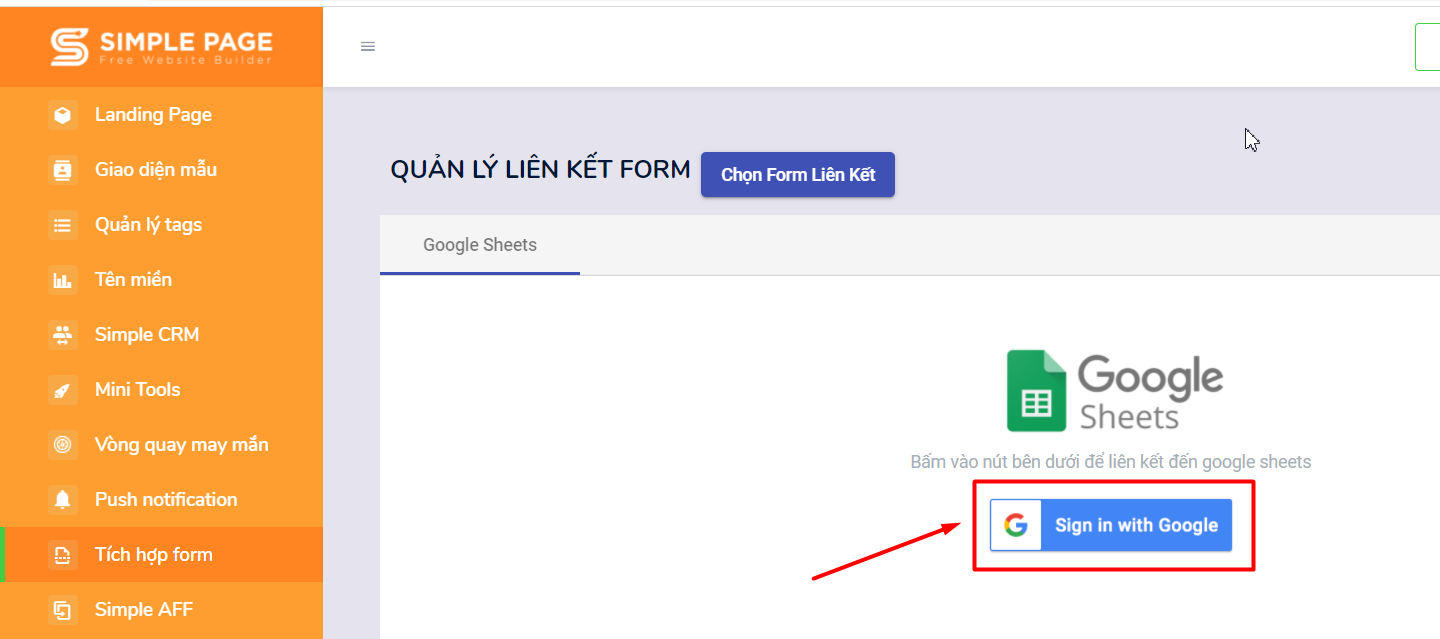Open Giao diện mẫu menu item
Screen dimensions: 1440x639
(161, 170)
